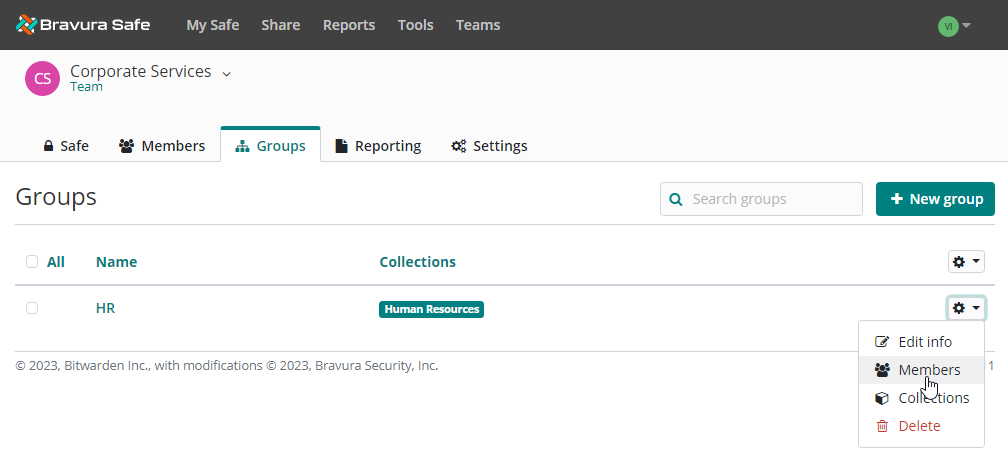The width and height of the screenshot is (1008, 455).
Task: Expand the Corporate Services team chevron
Action: pos(226,73)
